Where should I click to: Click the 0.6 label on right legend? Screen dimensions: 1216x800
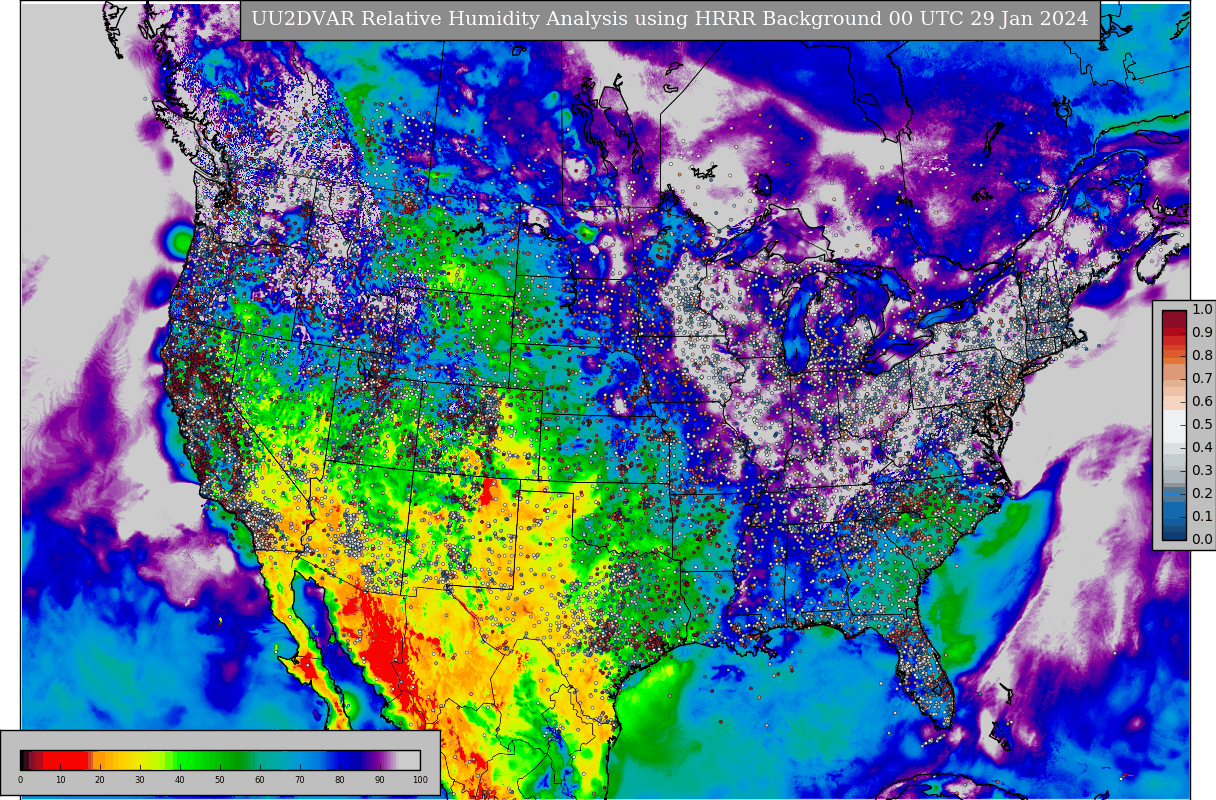pyautogui.click(x=1202, y=402)
